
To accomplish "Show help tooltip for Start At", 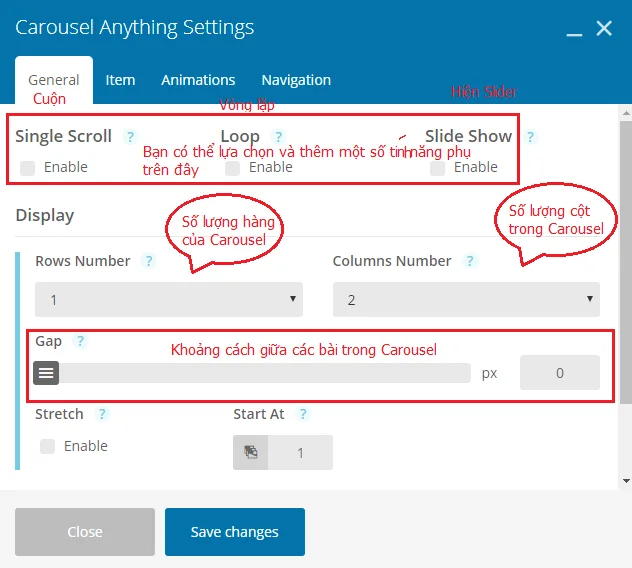I will click(x=303, y=414).
